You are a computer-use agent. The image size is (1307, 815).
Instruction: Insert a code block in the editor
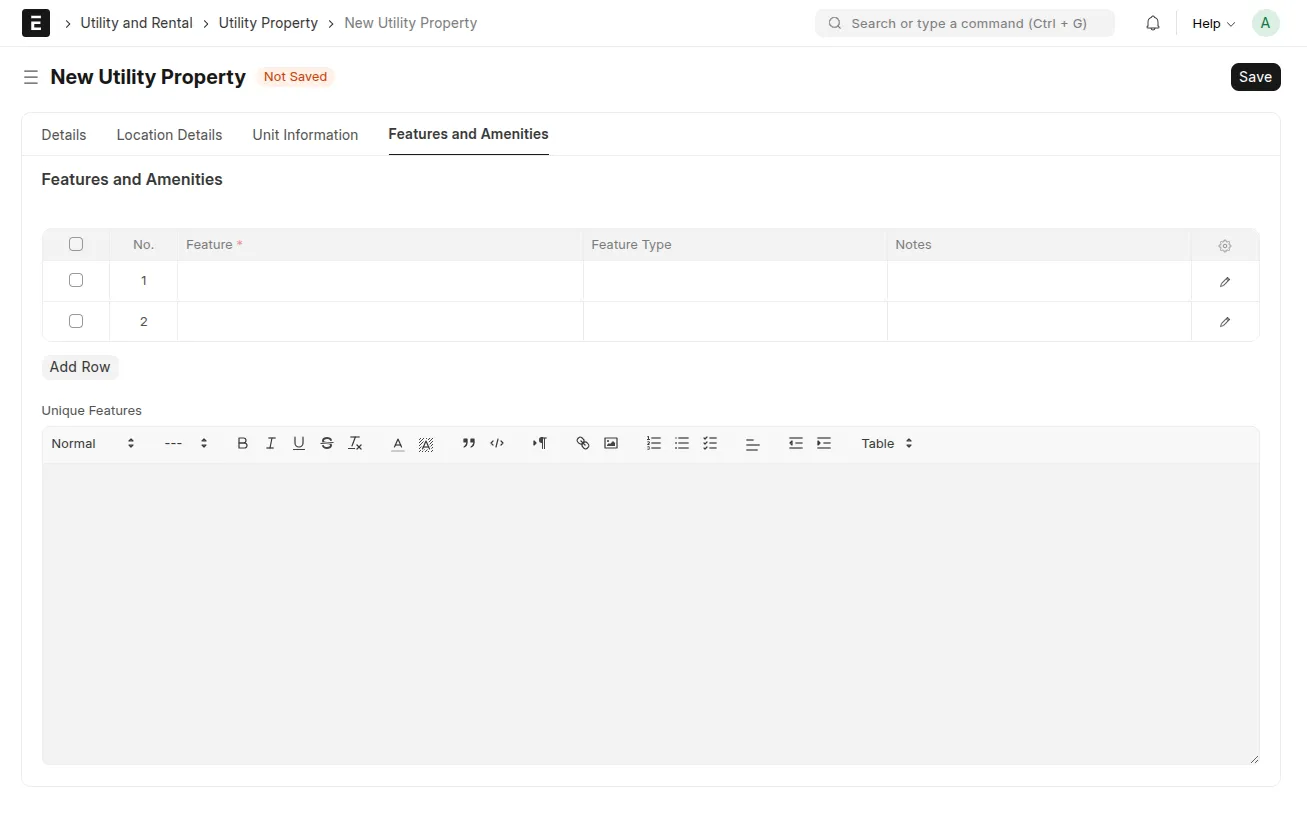point(497,443)
